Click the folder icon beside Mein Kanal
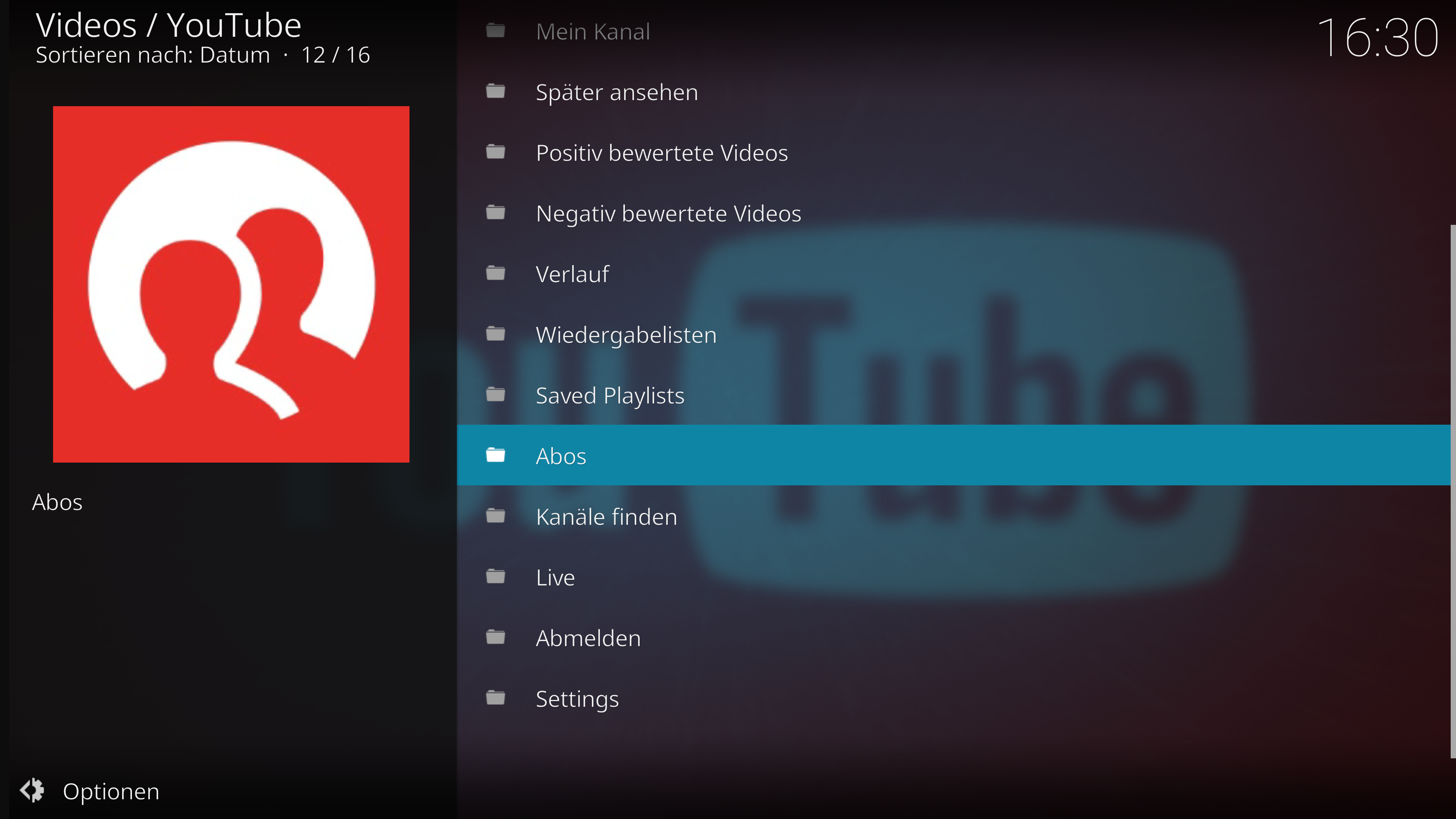Screen dimensions: 1456x819 point(496,30)
